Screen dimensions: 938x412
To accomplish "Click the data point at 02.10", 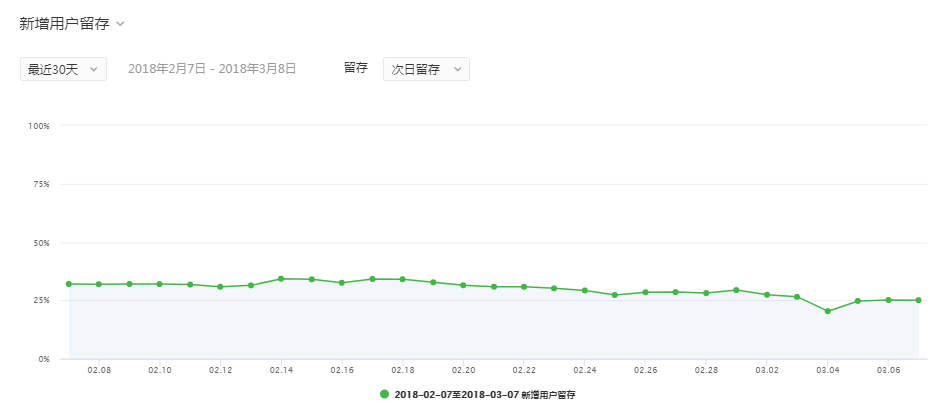I will point(159,284).
